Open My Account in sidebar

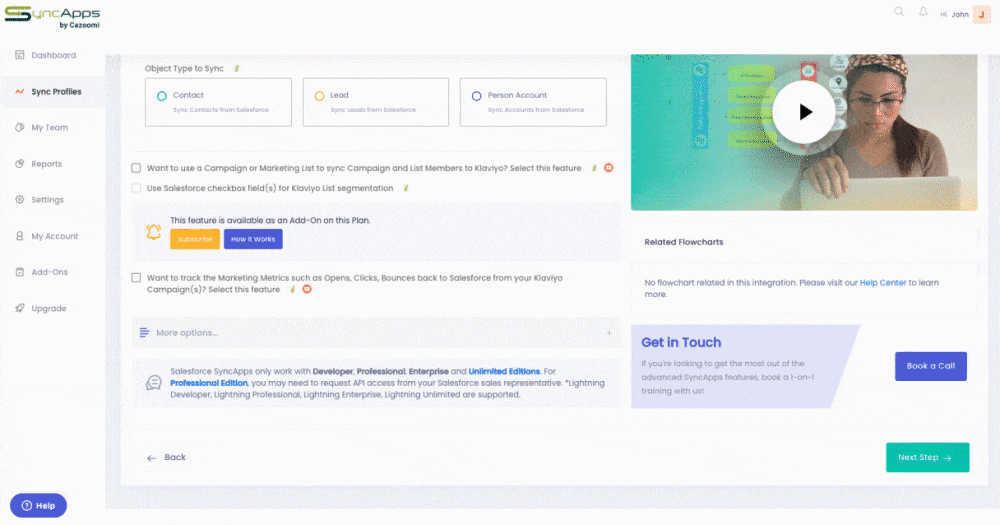tap(55, 236)
